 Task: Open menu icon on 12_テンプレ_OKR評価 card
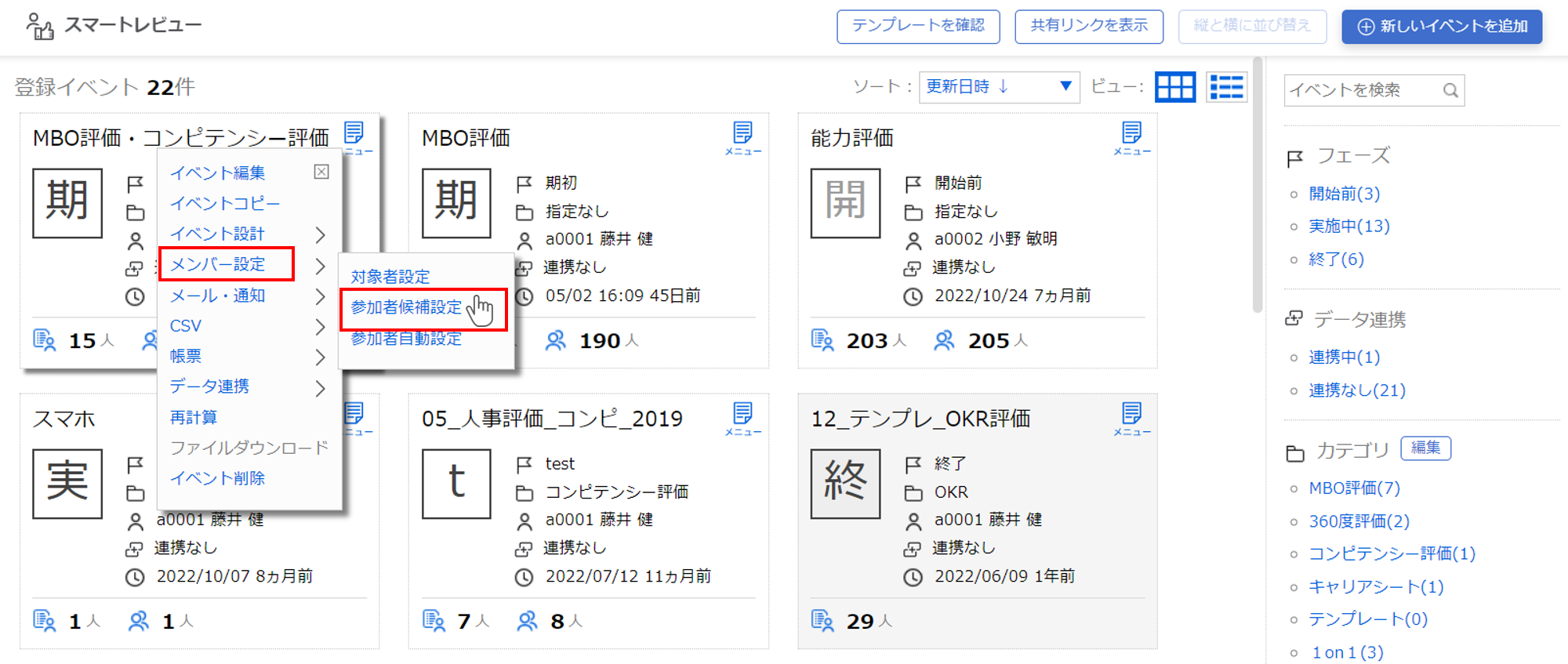1131,419
